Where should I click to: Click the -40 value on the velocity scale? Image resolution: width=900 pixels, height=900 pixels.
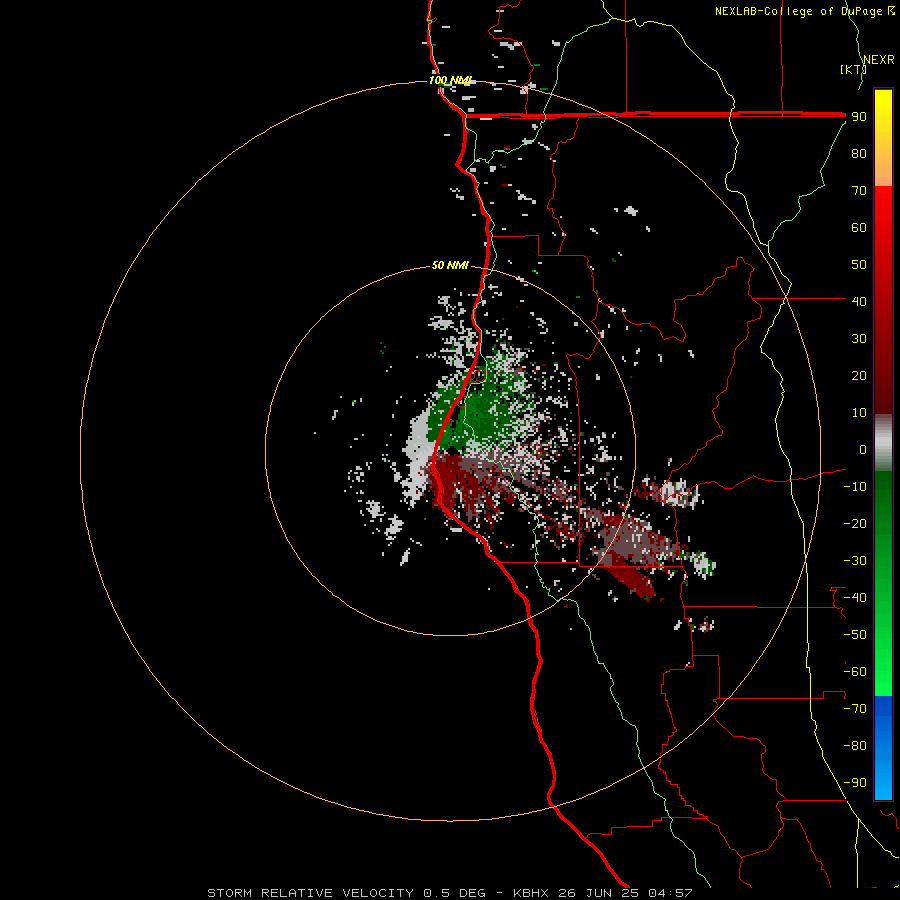pyautogui.click(x=855, y=598)
